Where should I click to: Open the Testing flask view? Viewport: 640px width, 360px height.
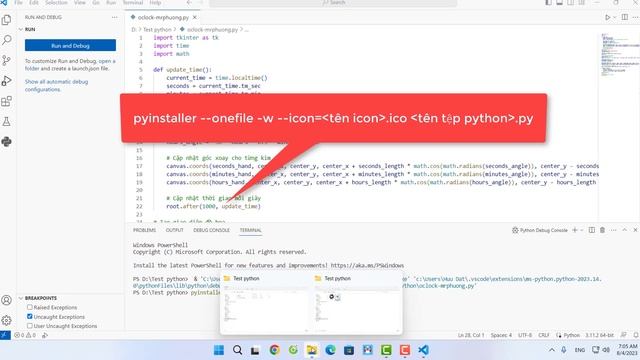[x=7, y=121]
